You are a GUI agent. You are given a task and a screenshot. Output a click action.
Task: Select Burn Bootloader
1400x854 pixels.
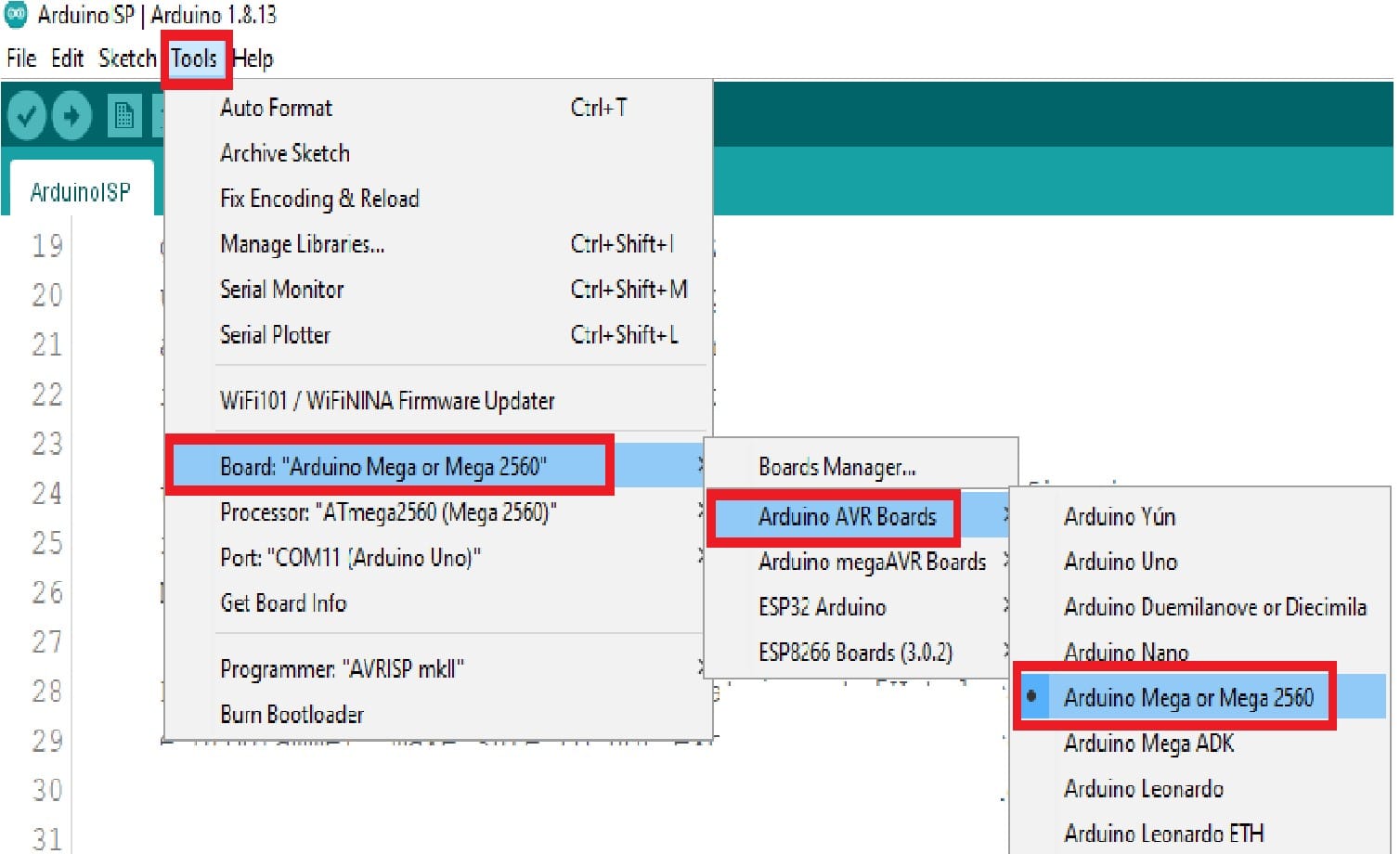[x=291, y=713]
